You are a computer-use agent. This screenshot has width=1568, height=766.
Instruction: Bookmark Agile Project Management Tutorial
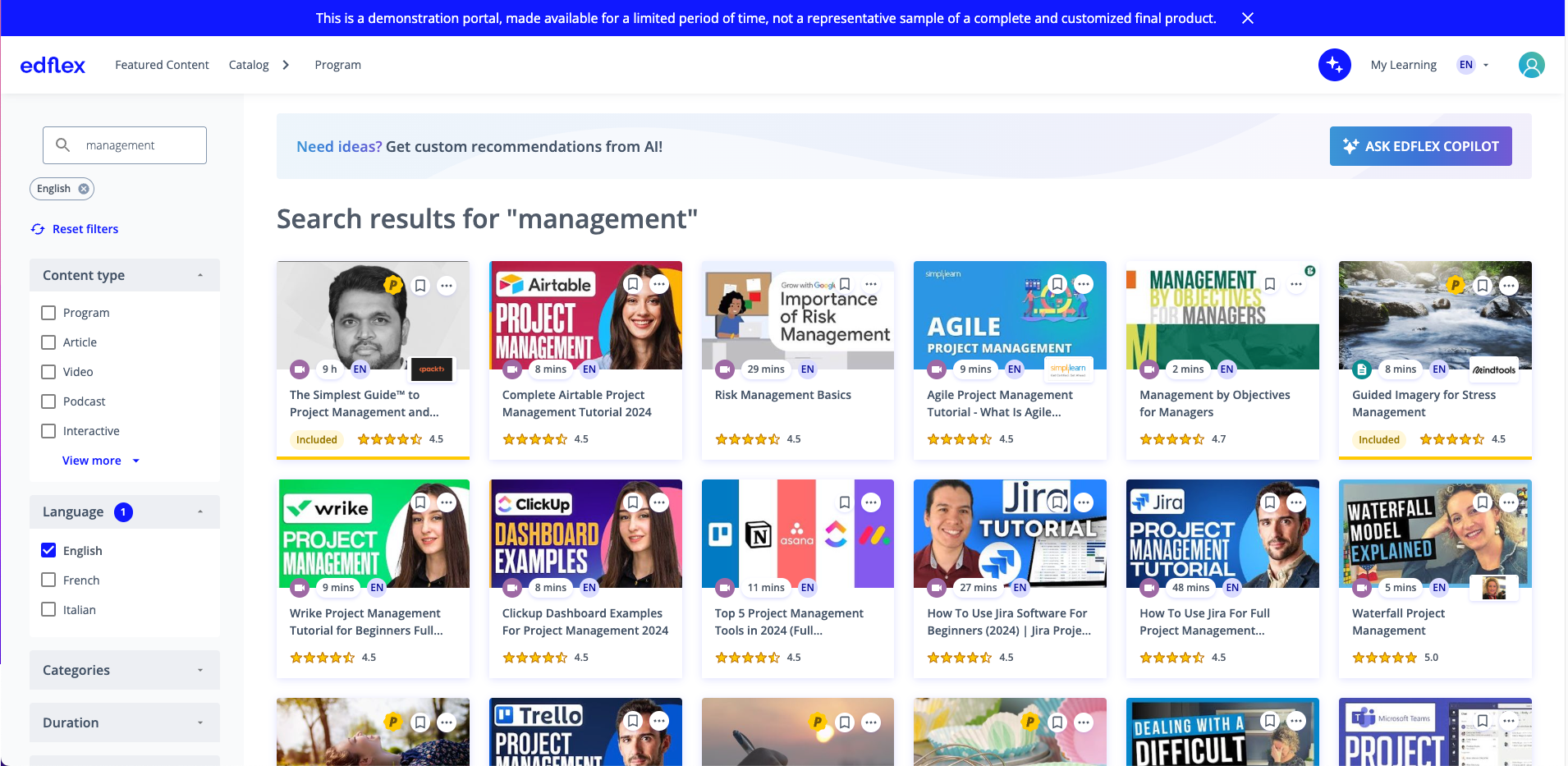tap(1057, 284)
